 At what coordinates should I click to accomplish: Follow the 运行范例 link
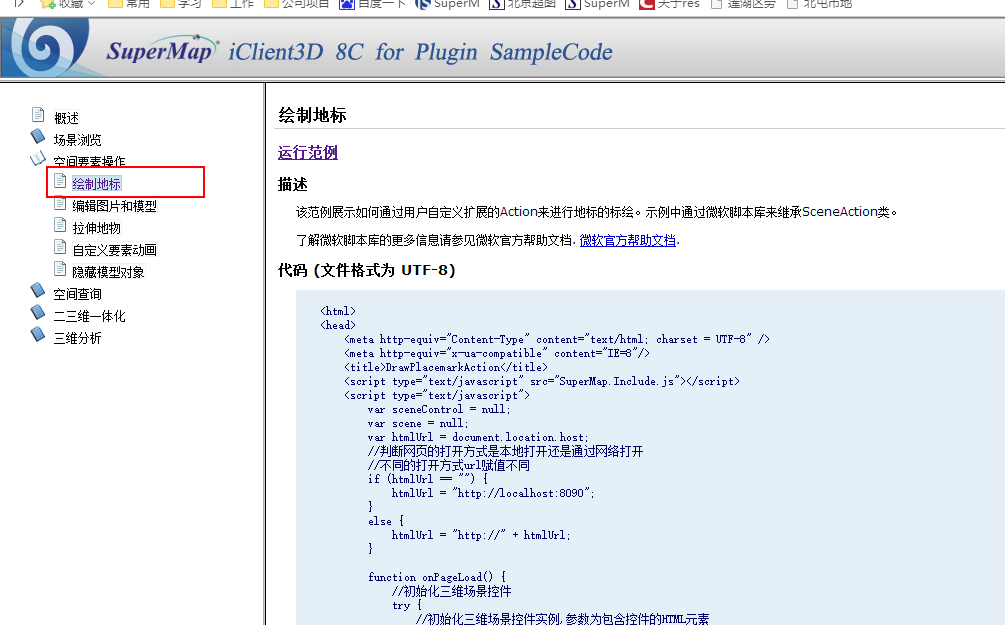pyautogui.click(x=308, y=153)
